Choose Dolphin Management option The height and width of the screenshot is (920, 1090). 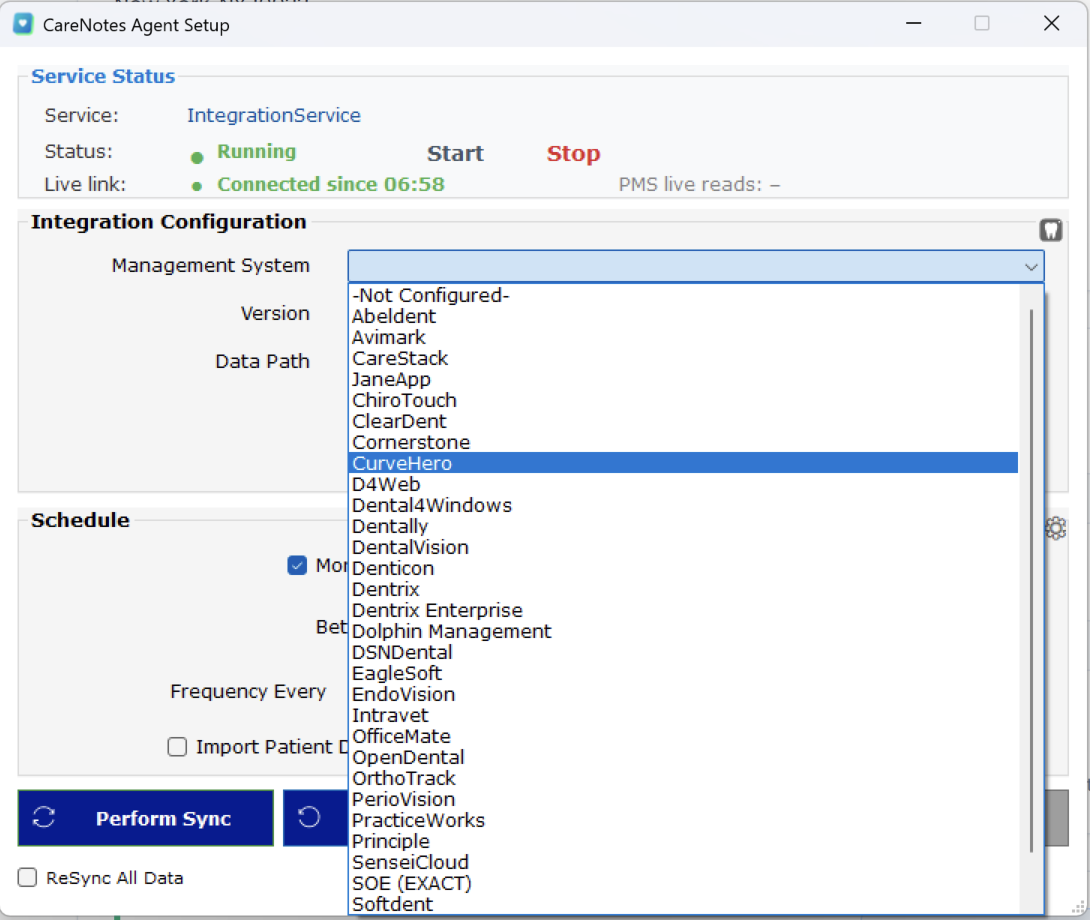coord(683,631)
